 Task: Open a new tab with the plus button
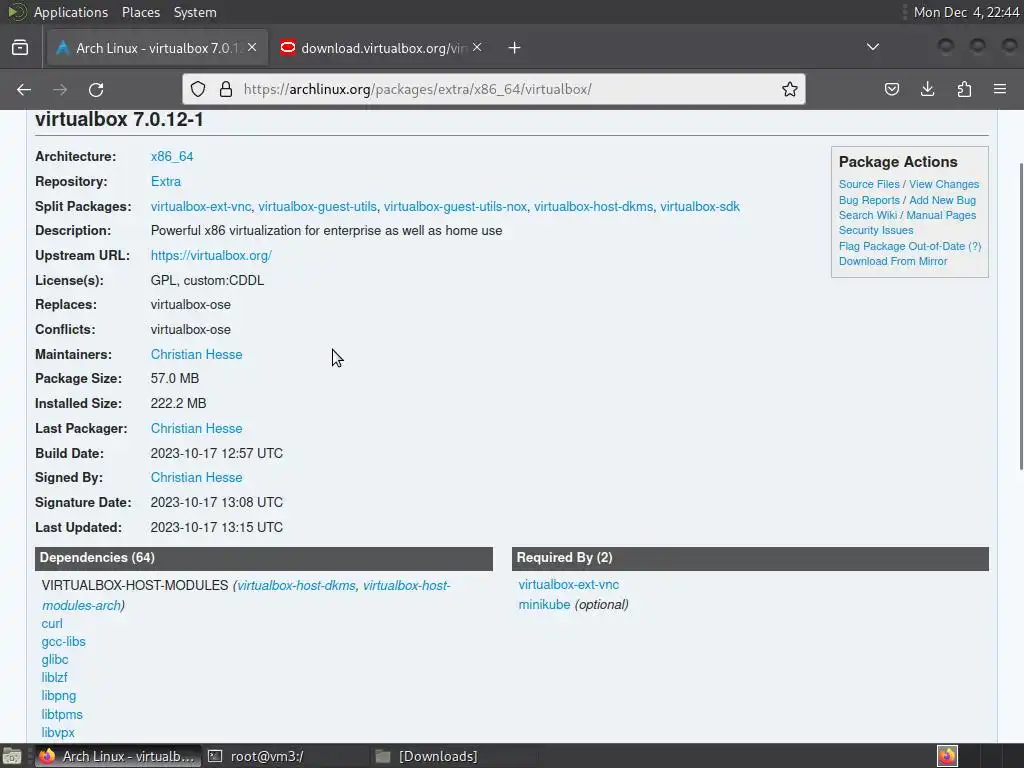(x=515, y=48)
